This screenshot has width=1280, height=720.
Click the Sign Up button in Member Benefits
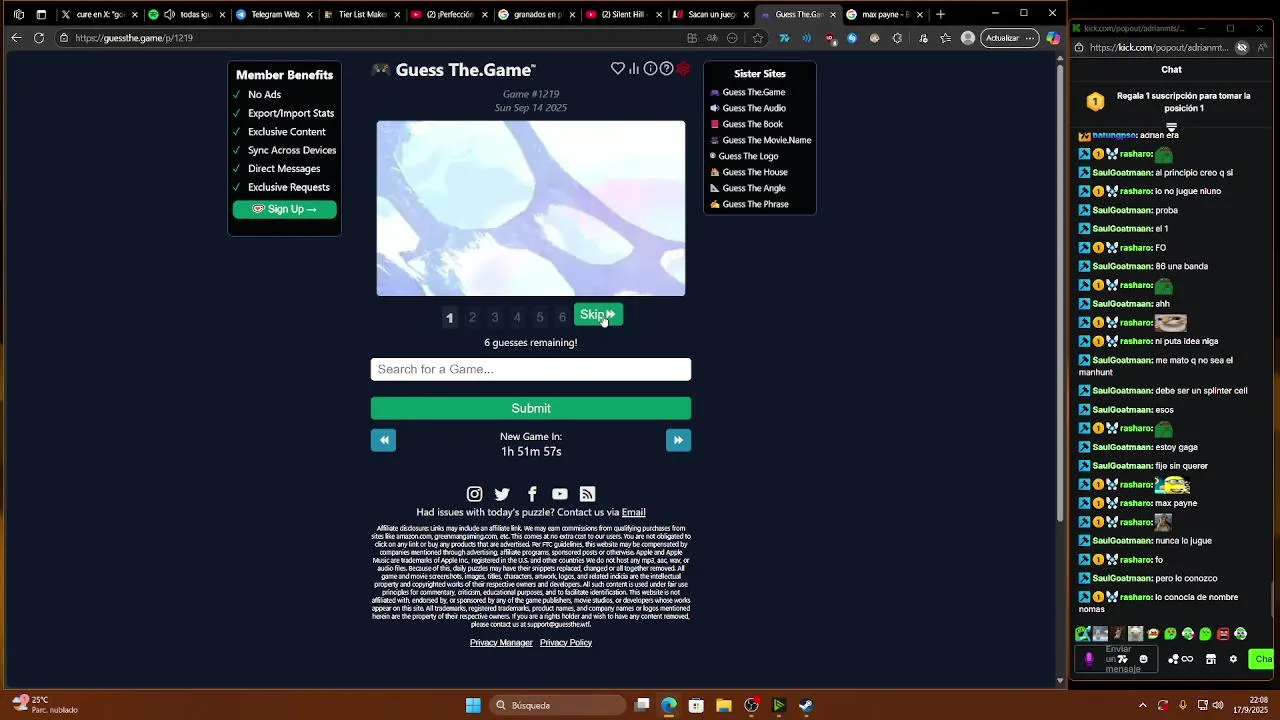point(285,209)
